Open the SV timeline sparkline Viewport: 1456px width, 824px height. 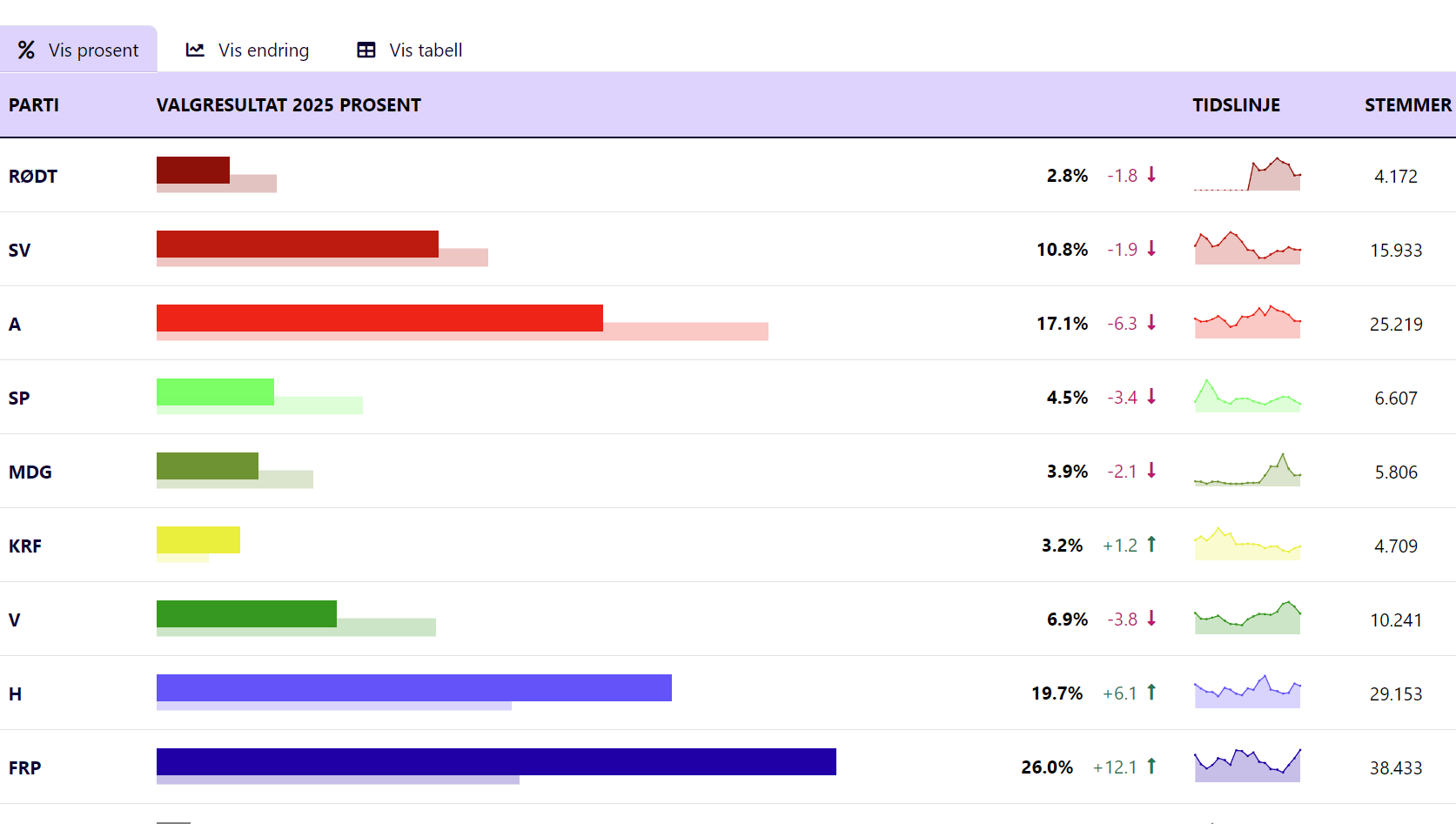click(1247, 248)
